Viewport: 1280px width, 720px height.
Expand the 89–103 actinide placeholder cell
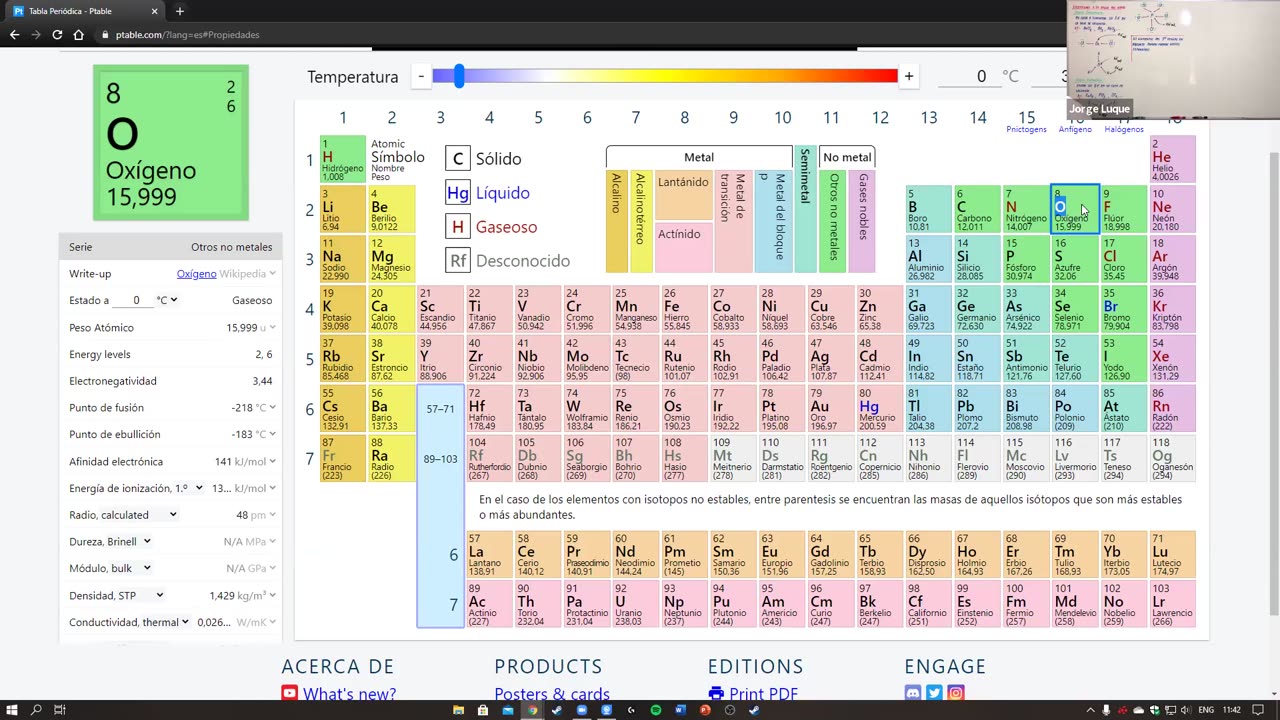440,459
